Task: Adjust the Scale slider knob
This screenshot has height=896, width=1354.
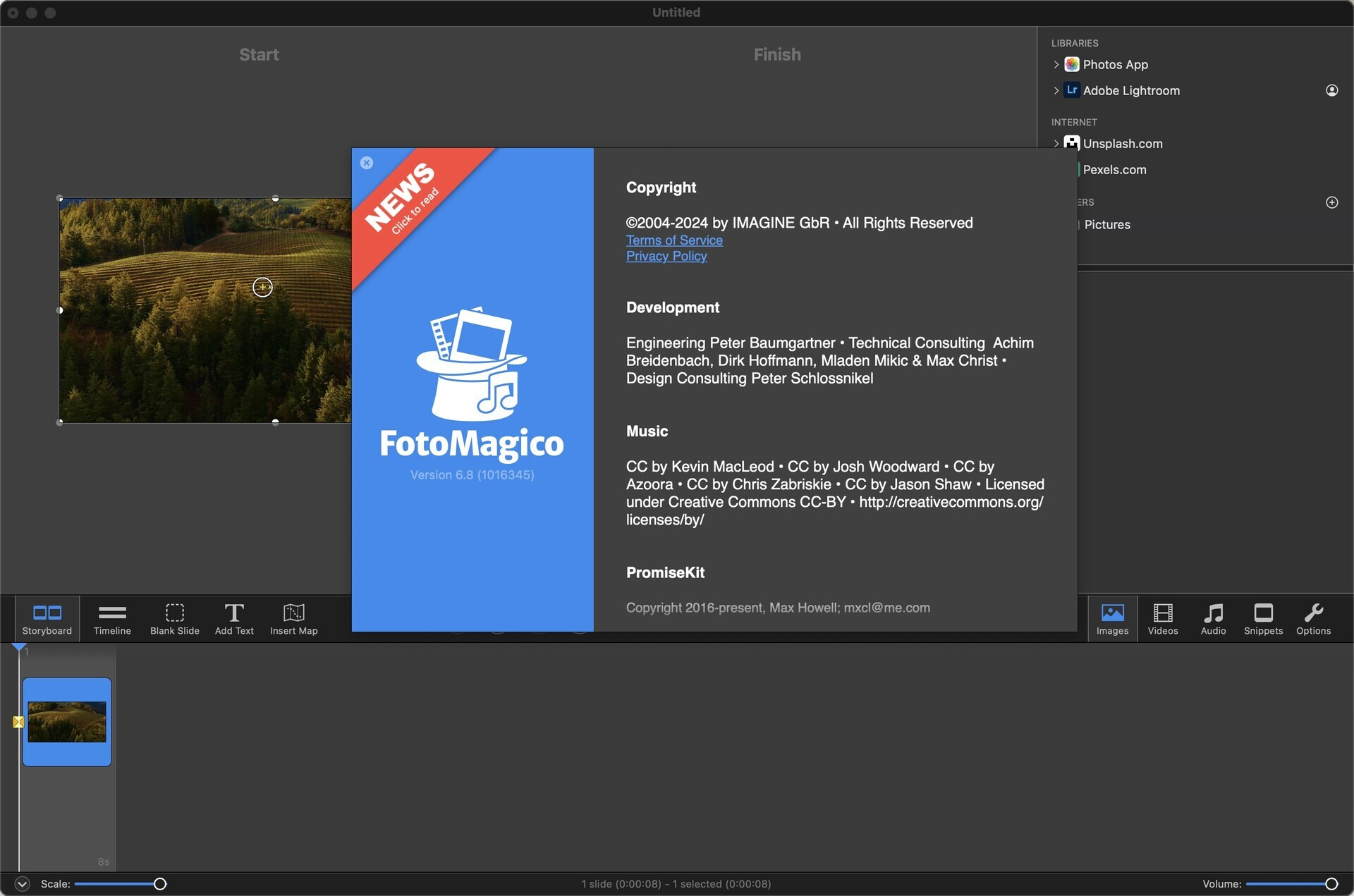Action: tap(160, 884)
